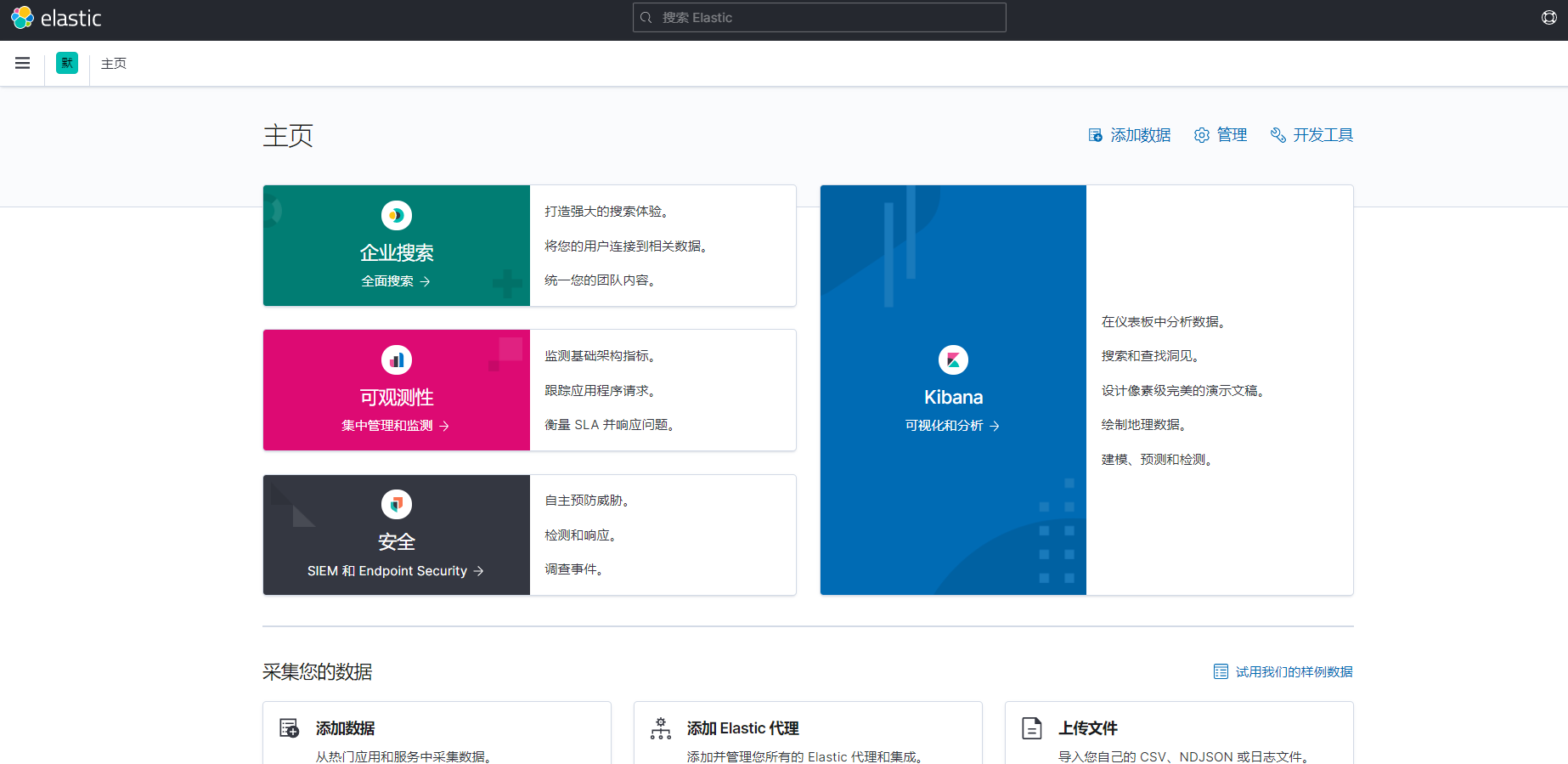Open the help menu icon at top right

tap(1549, 18)
